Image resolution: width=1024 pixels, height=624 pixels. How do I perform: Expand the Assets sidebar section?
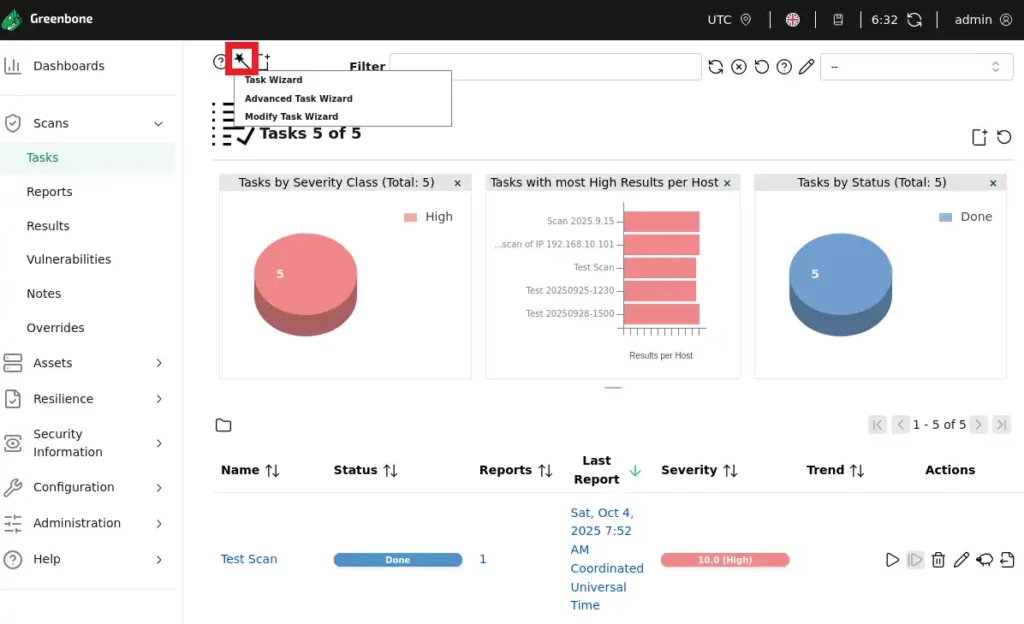[x=158, y=363]
